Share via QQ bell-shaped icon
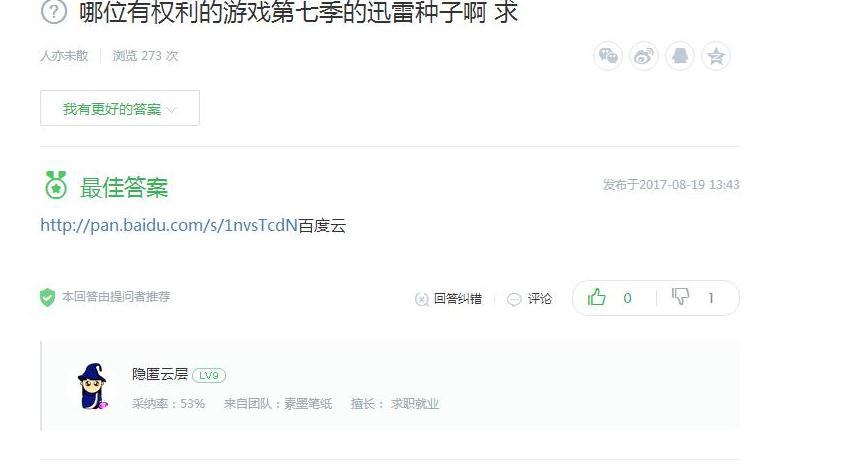This screenshot has height=467, width=858. [x=680, y=56]
